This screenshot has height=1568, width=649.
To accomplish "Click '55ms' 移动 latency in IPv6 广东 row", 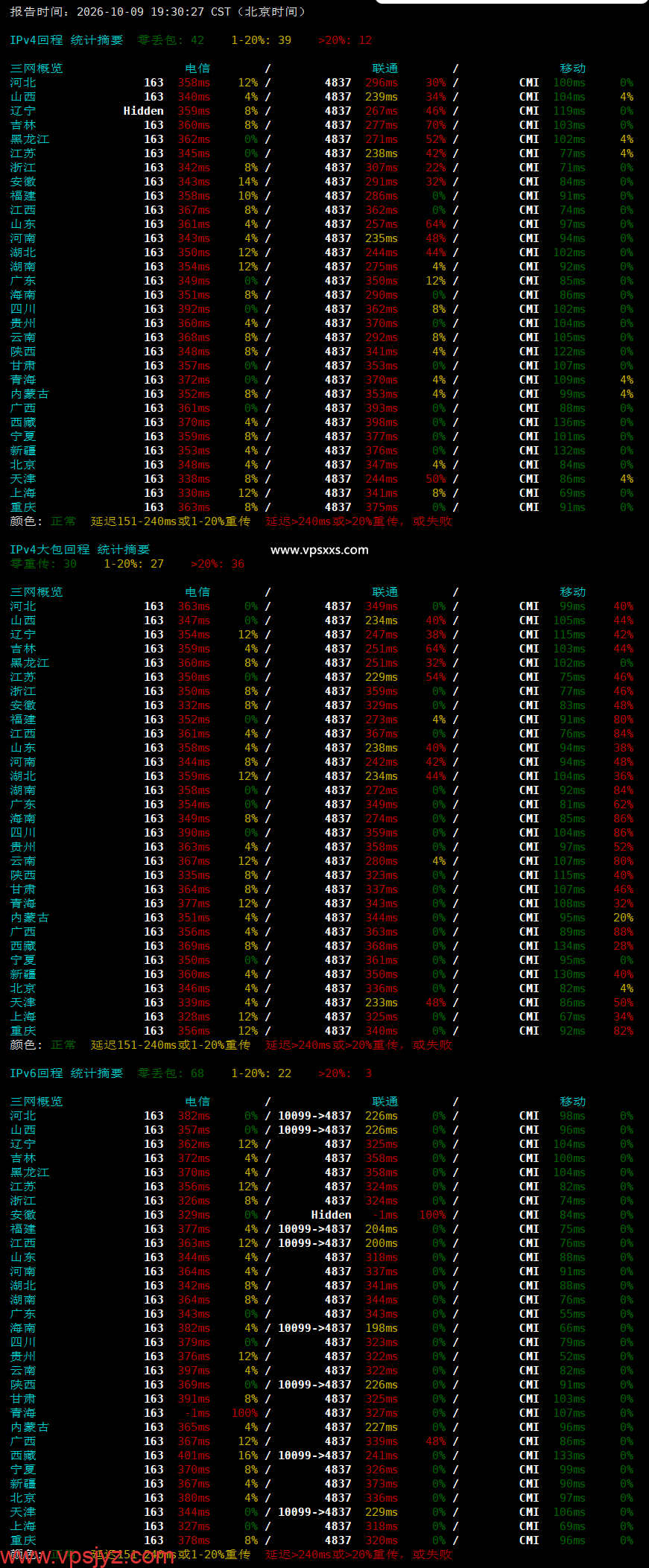I will click(572, 1314).
